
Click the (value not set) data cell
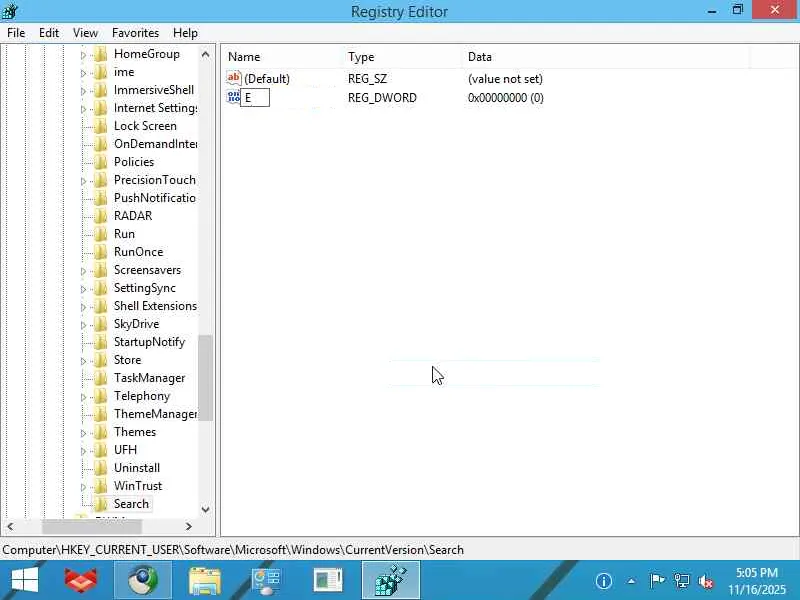pyautogui.click(x=505, y=79)
